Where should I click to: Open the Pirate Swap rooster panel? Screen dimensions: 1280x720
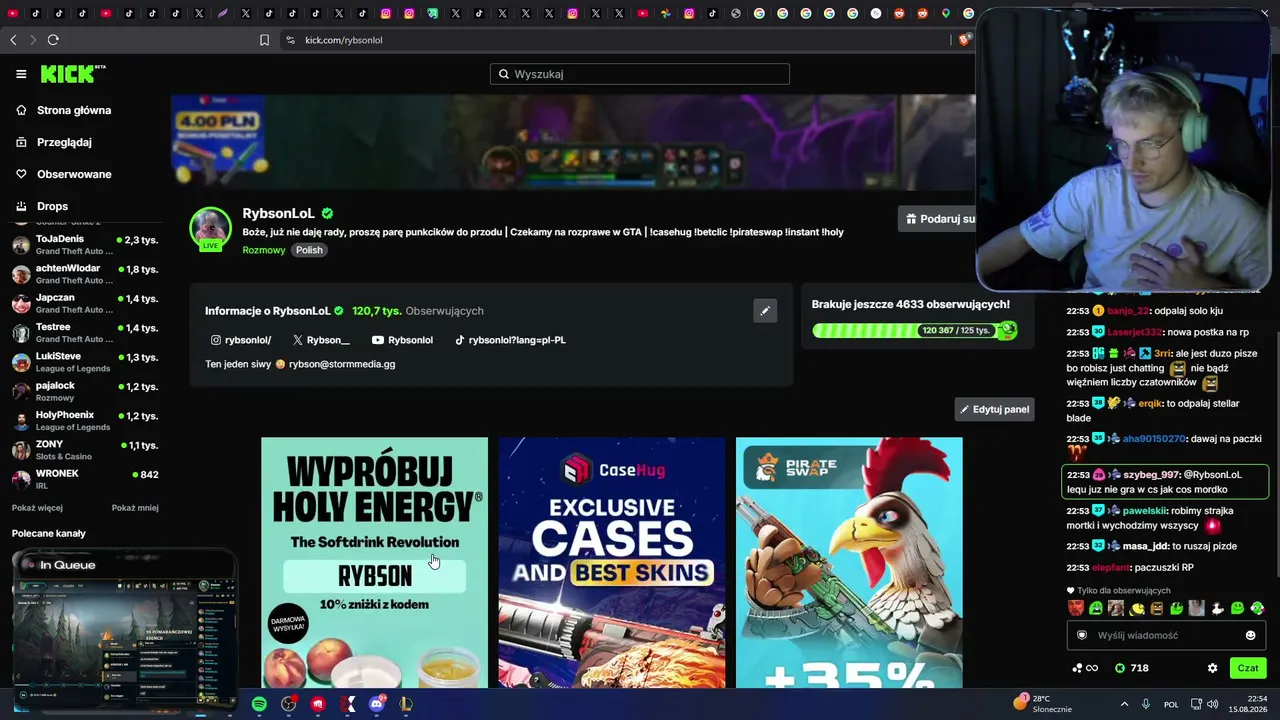coord(849,562)
